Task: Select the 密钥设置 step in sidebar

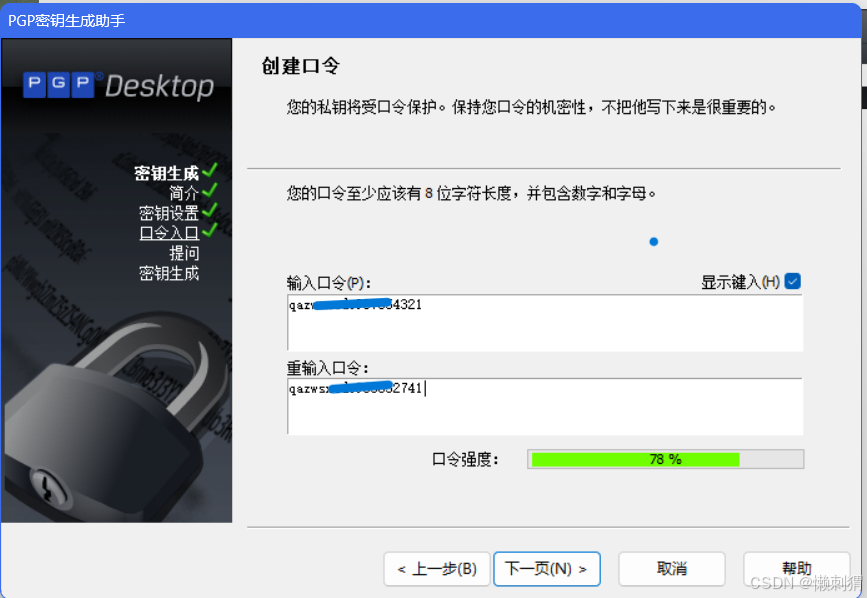Action: tap(169, 213)
